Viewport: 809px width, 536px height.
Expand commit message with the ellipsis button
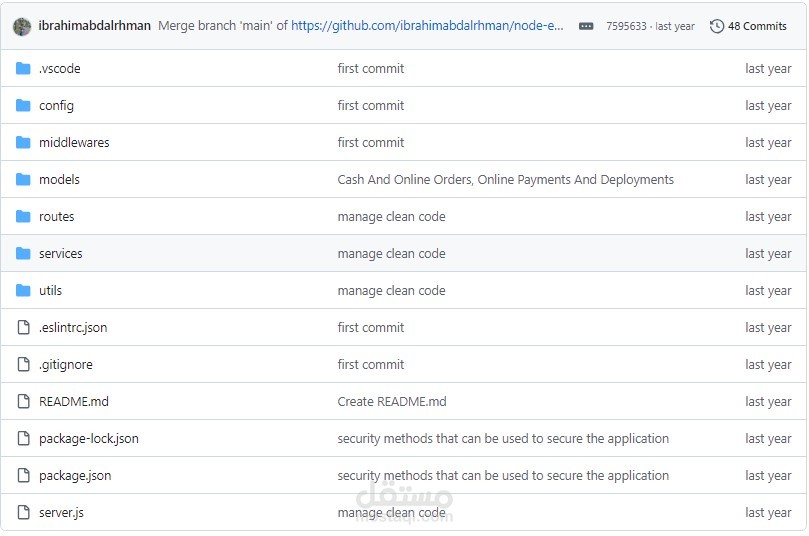click(586, 26)
